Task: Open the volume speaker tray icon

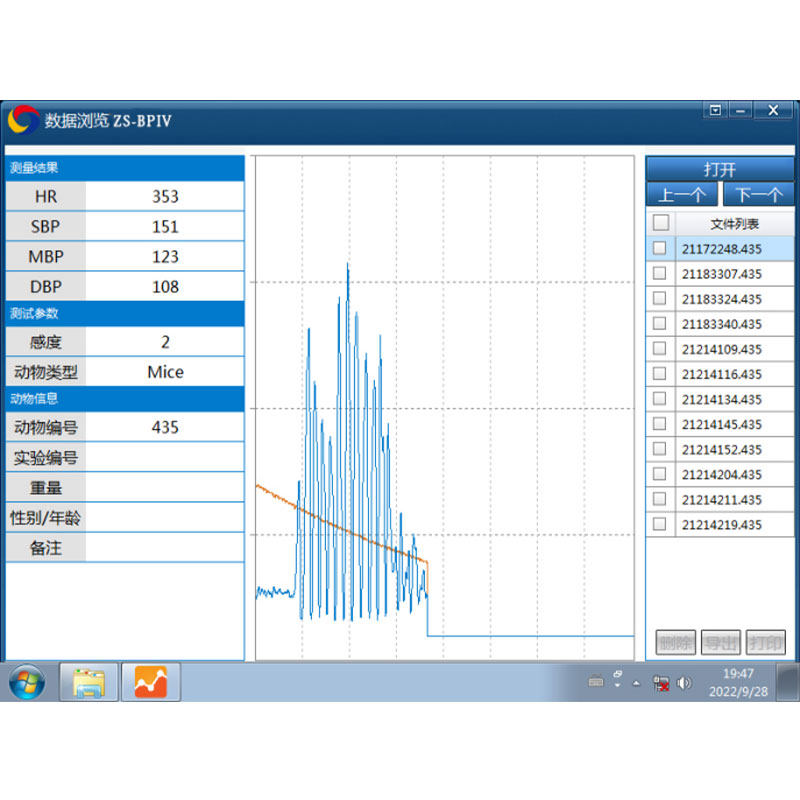Action: (684, 683)
